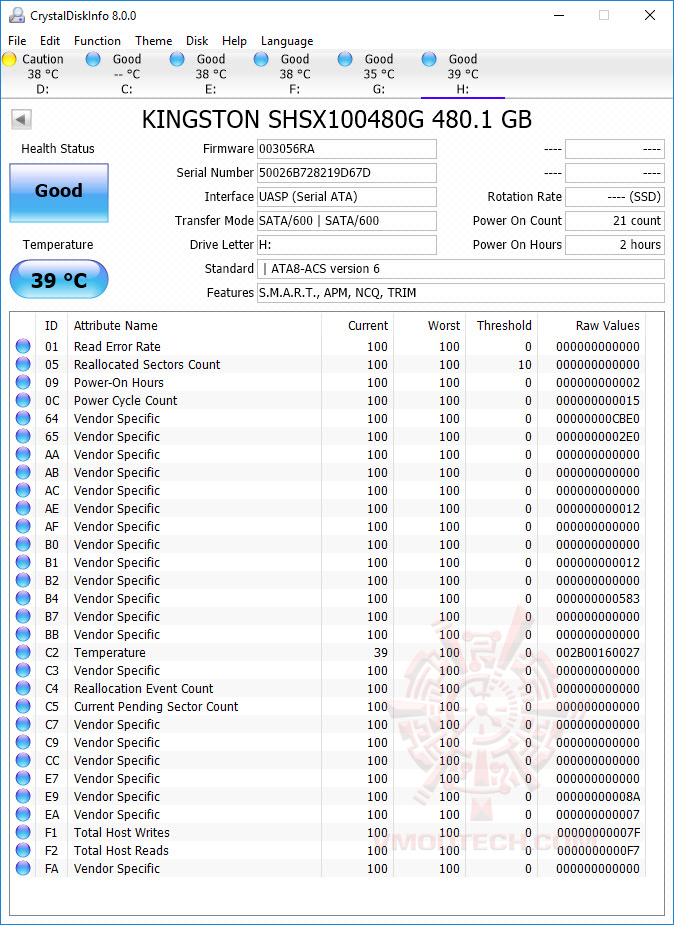Click status orb for Reallocation Event Count
674x925 pixels.
(23, 688)
